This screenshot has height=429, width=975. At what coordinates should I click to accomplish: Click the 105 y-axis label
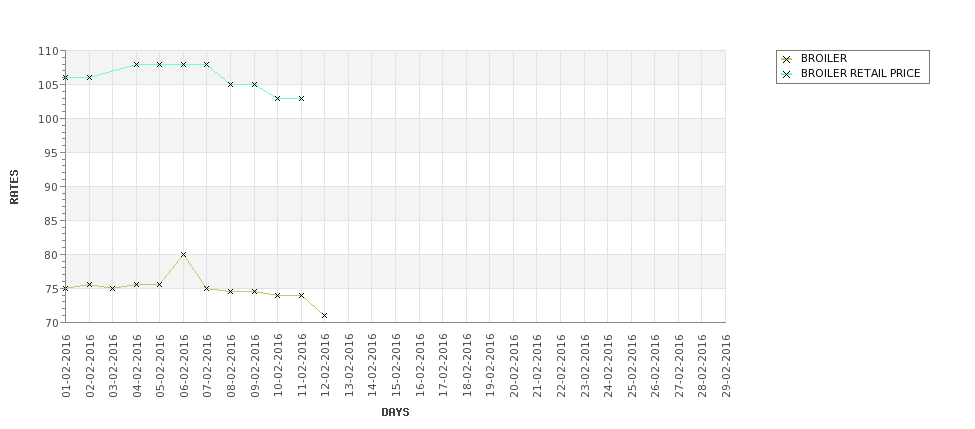click(x=51, y=85)
